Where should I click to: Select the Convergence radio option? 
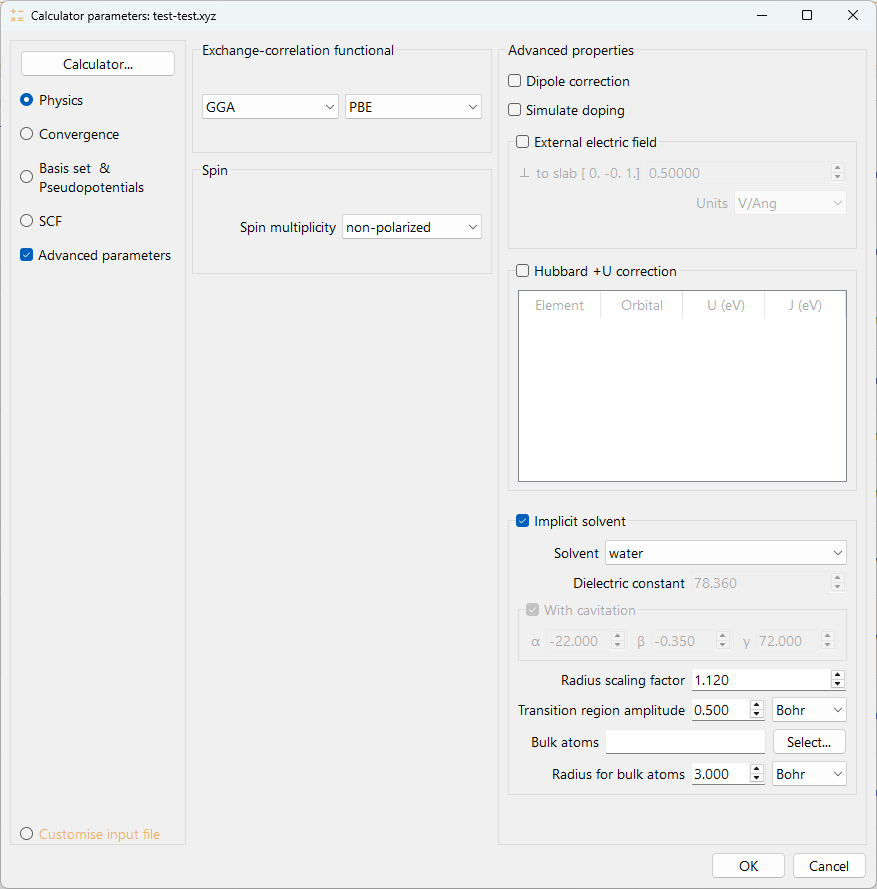click(27, 134)
